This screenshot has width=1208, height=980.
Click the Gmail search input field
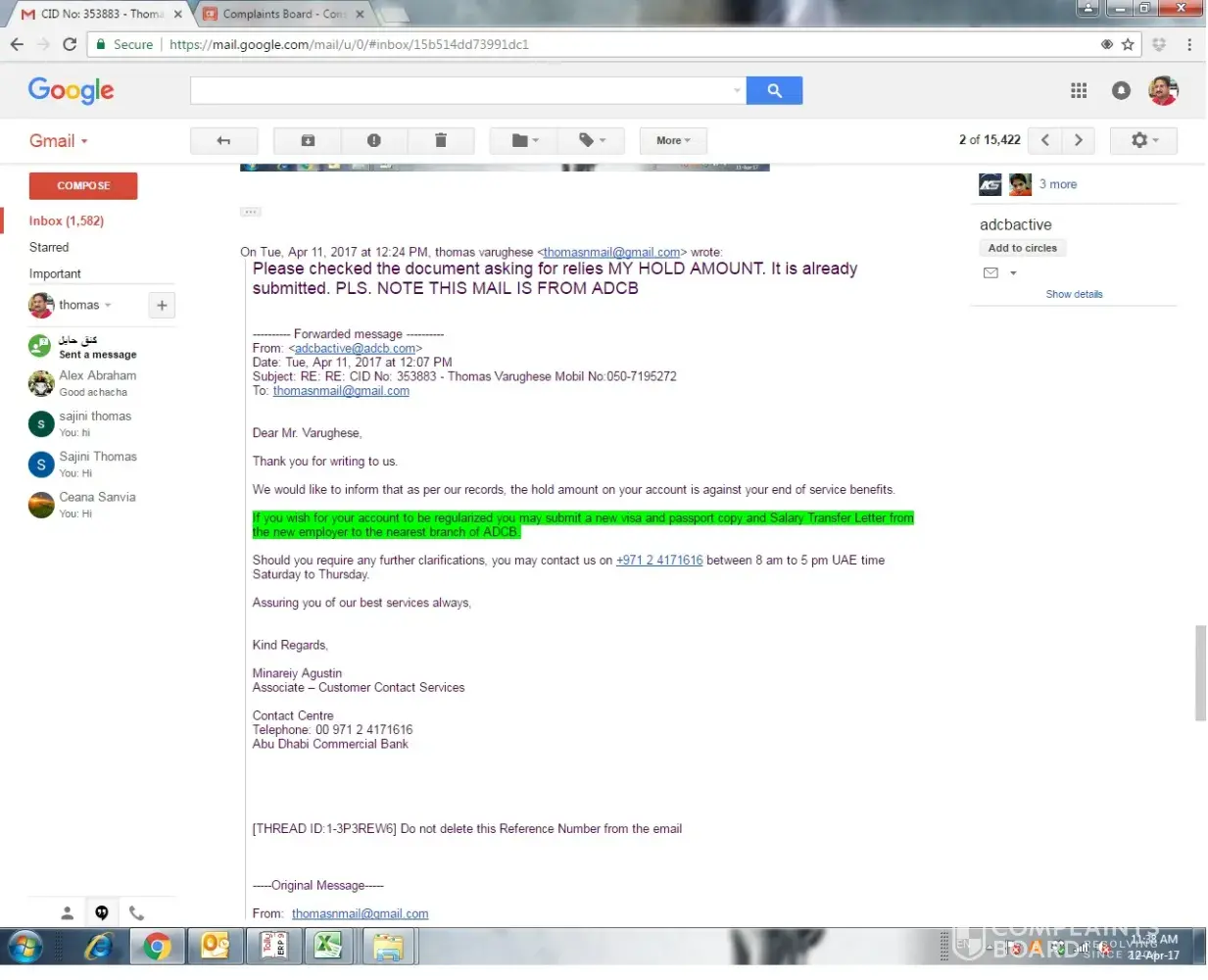pyautogui.click(x=460, y=90)
